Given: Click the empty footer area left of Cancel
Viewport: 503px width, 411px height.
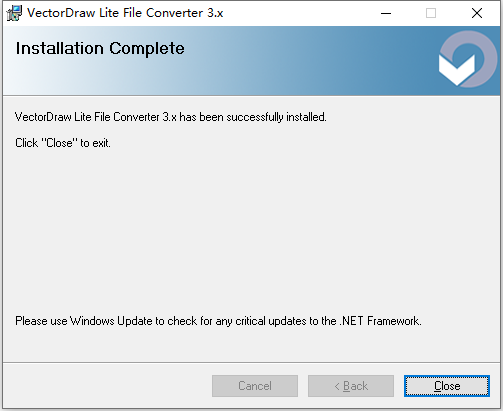Looking at the screenshot, I should [x=107, y=386].
